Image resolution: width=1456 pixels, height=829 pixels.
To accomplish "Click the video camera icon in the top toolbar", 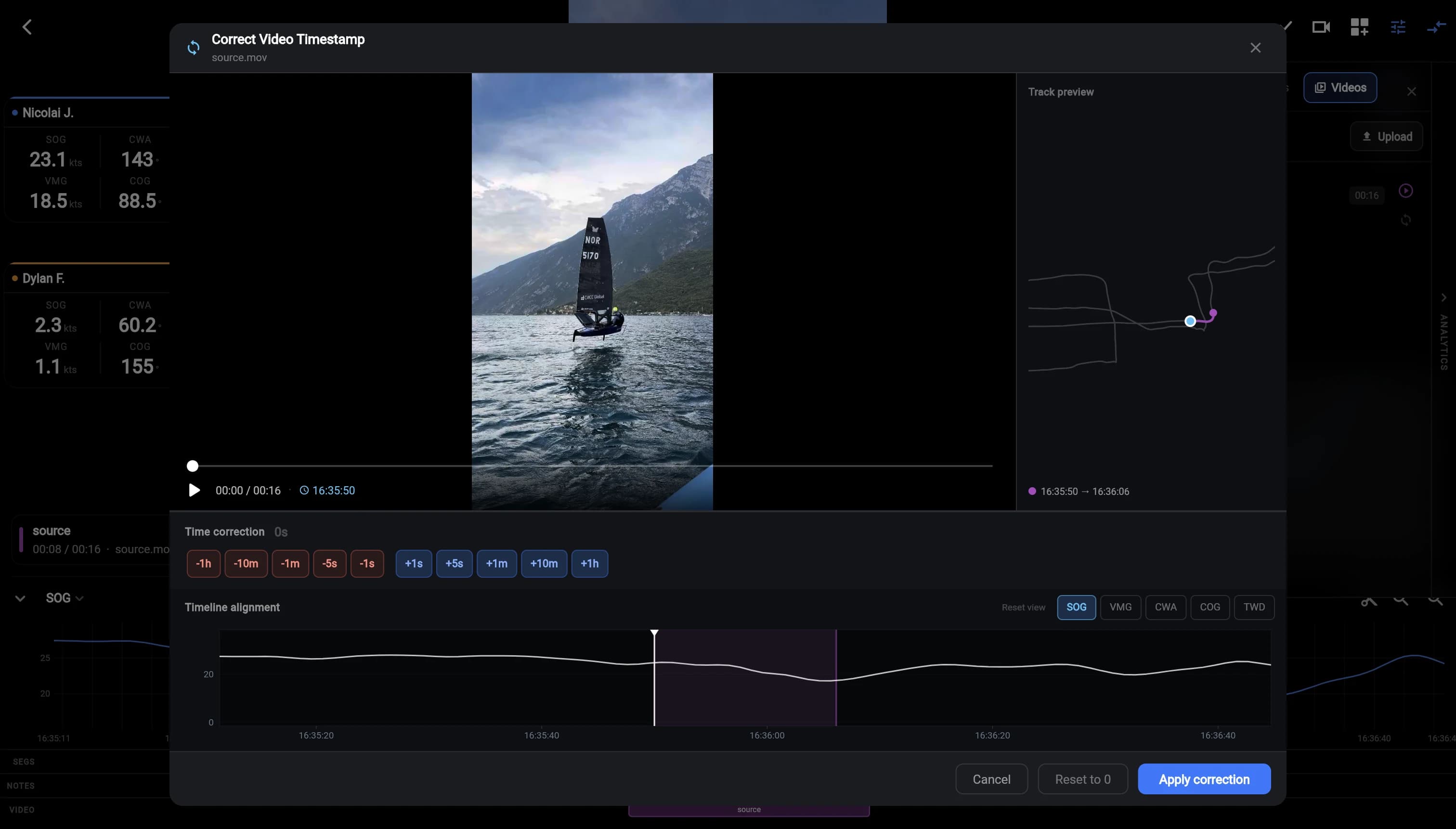I will click(1321, 27).
